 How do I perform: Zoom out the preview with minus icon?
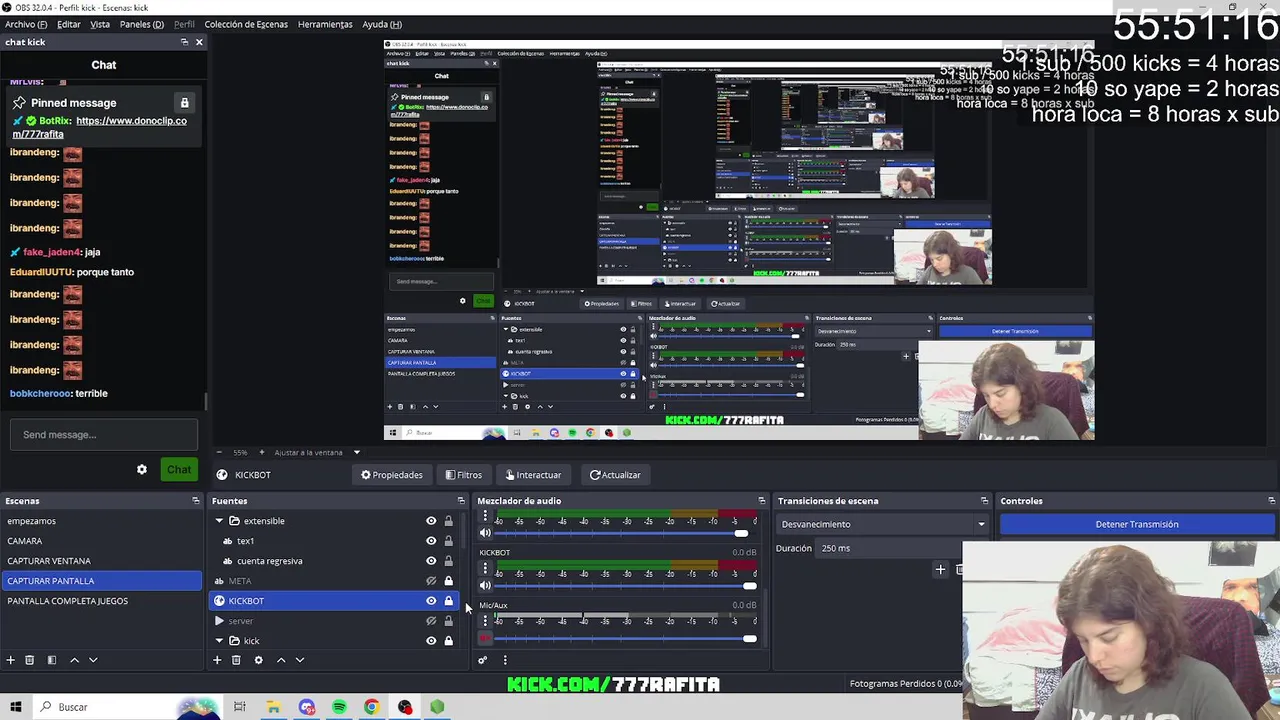click(218, 452)
